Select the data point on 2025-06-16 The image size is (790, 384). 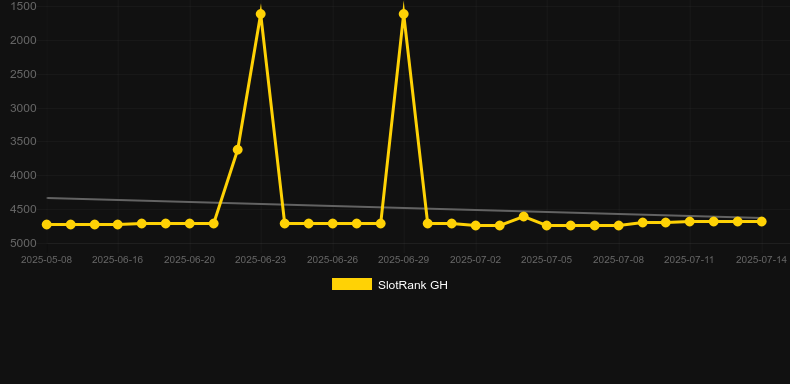[x=117, y=224]
